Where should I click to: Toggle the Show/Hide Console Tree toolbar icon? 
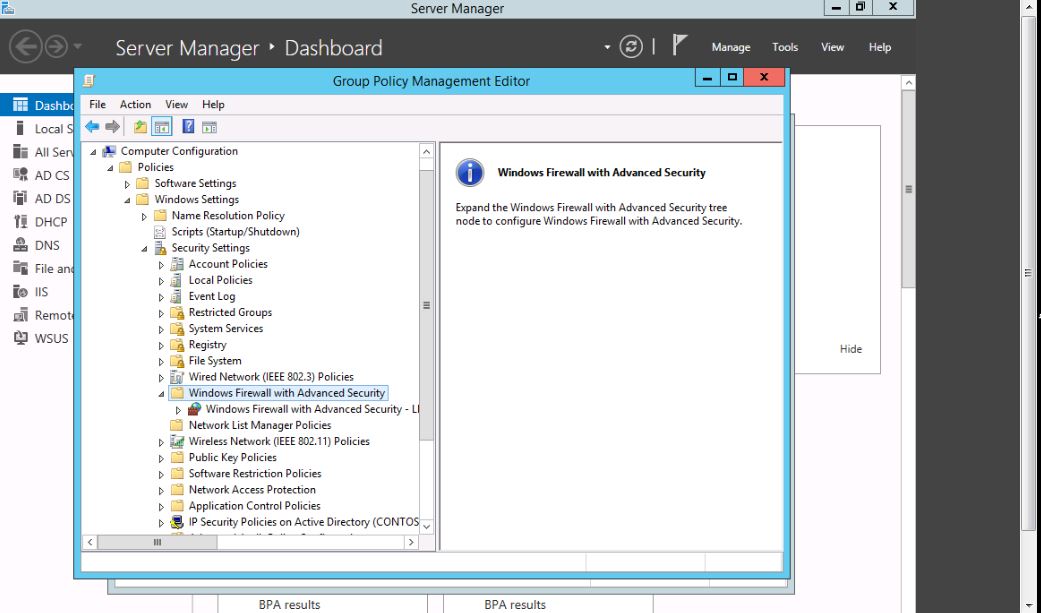click(161, 127)
